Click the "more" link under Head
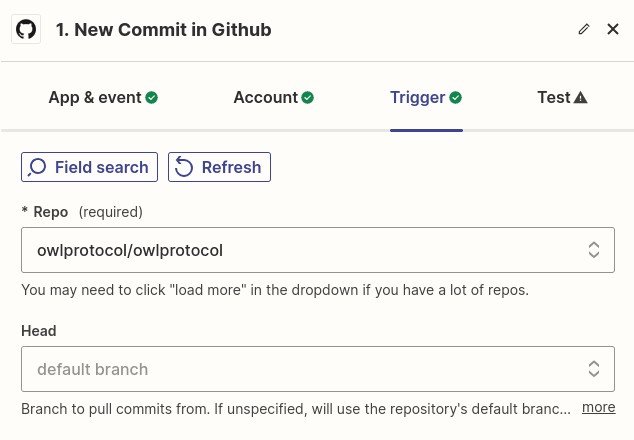This screenshot has width=634, height=440. click(x=598, y=407)
